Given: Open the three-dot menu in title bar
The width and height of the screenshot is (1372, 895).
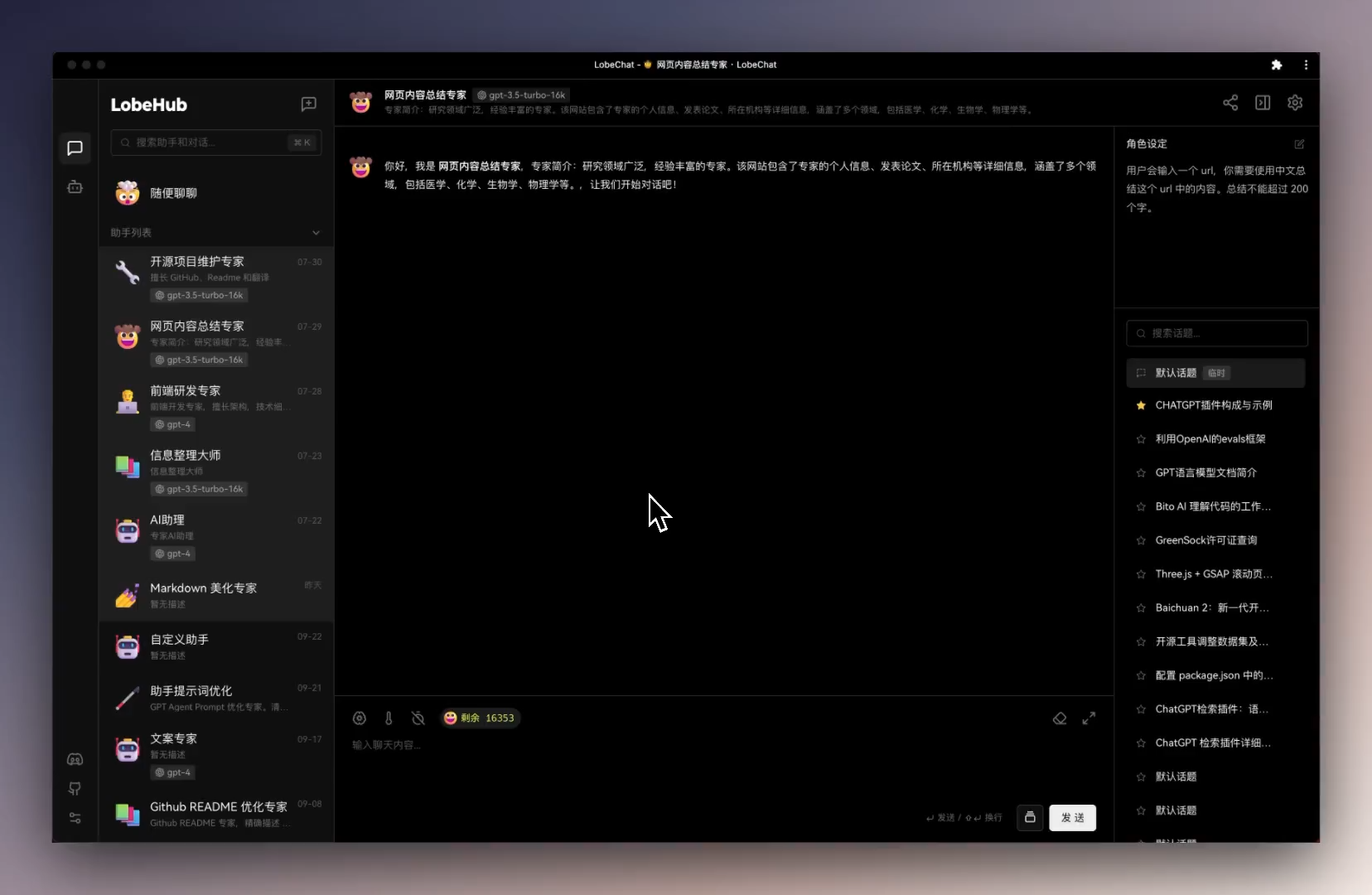Looking at the screenshot, I should tap(1306, 65).
